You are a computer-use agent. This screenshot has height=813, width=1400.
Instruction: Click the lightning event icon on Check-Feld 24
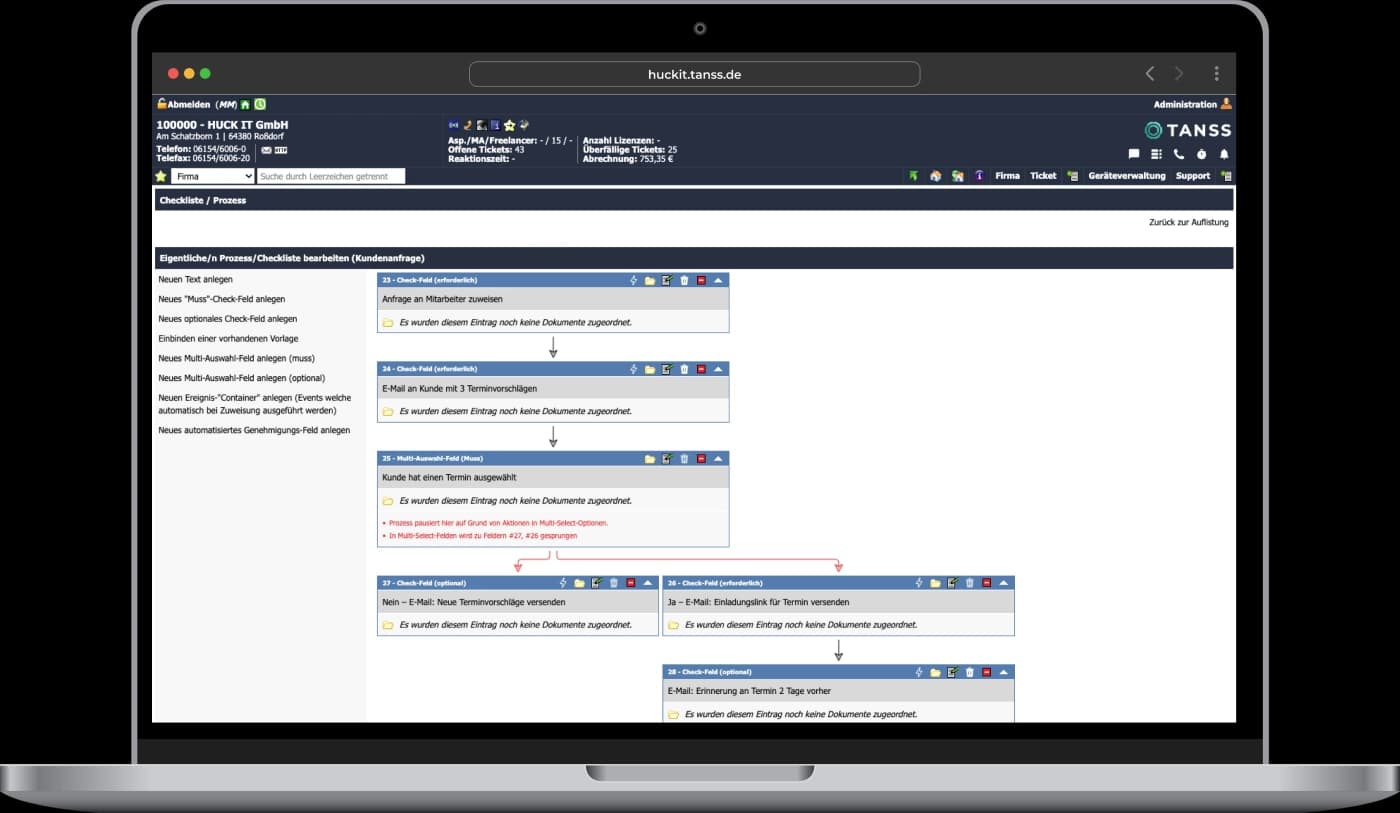pyautogui.click(x=633, y=368)
